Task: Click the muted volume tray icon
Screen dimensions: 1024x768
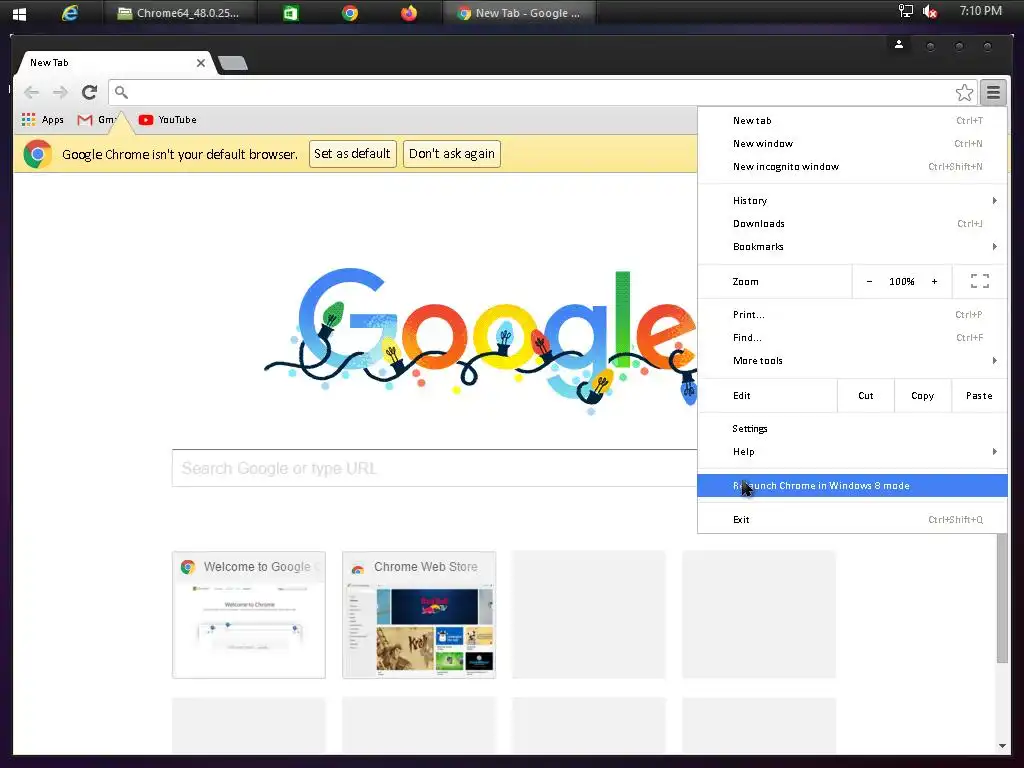Action: tap(930, 12)
